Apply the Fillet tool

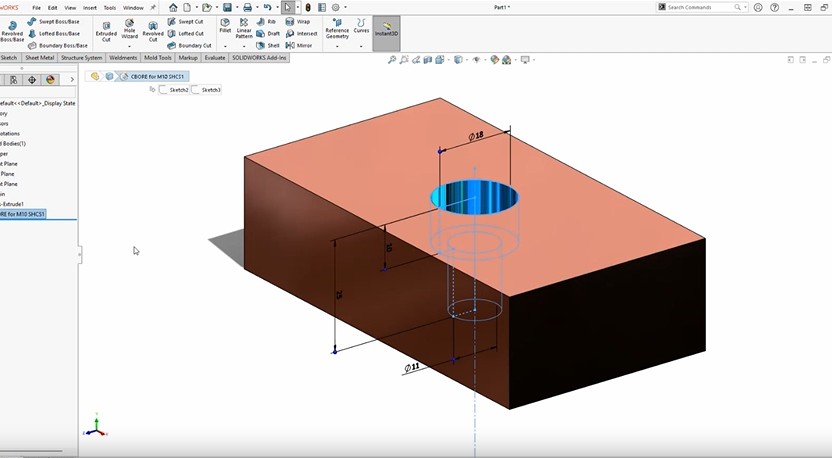[x=225, y=26]
